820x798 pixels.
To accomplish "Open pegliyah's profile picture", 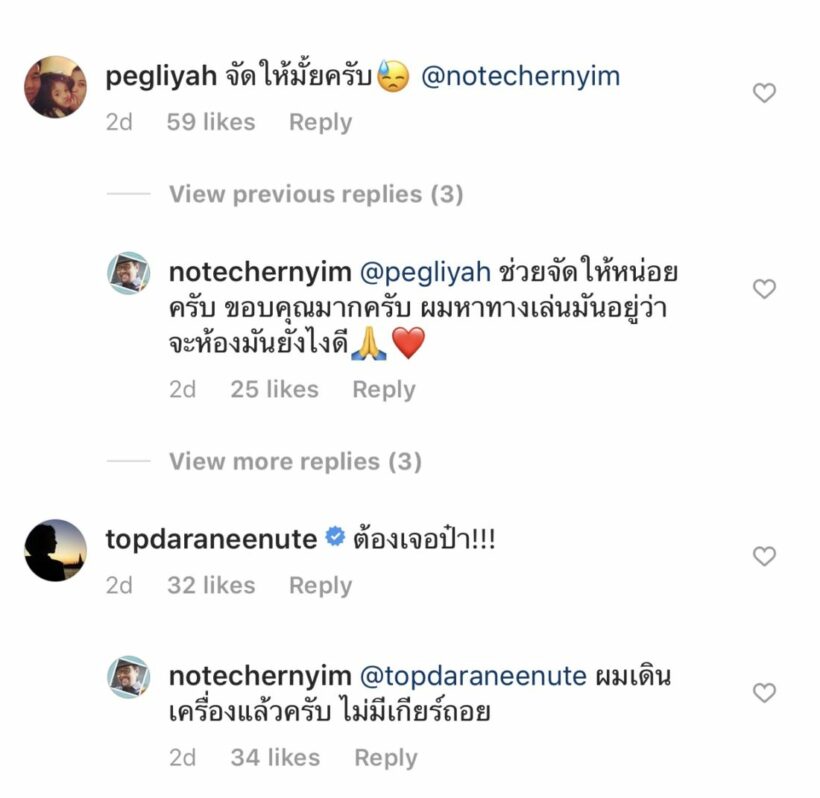I will click(x=55, y=87).
